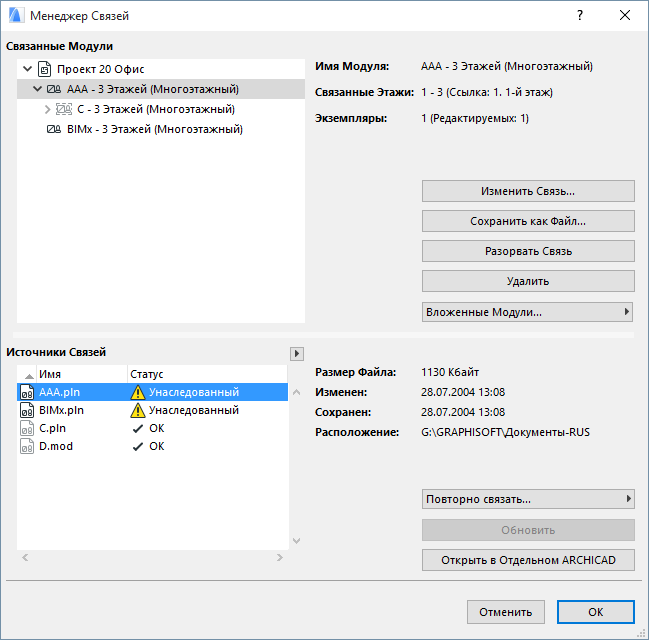Click the file size value 1130 Кбайт
Viewport: 649px width, 640px height.
[x=450, y=372]
